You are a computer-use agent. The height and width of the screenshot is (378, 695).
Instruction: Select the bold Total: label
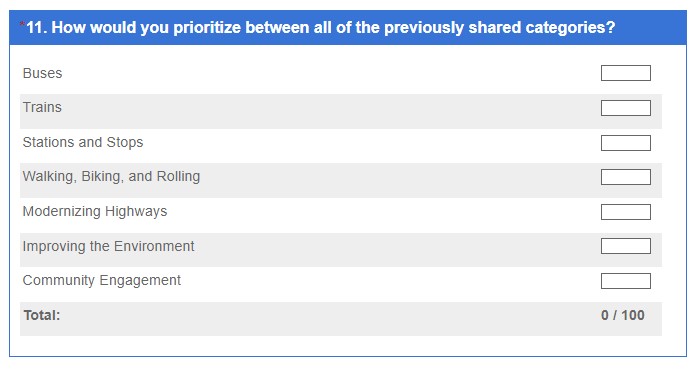(x=42, y=315)
